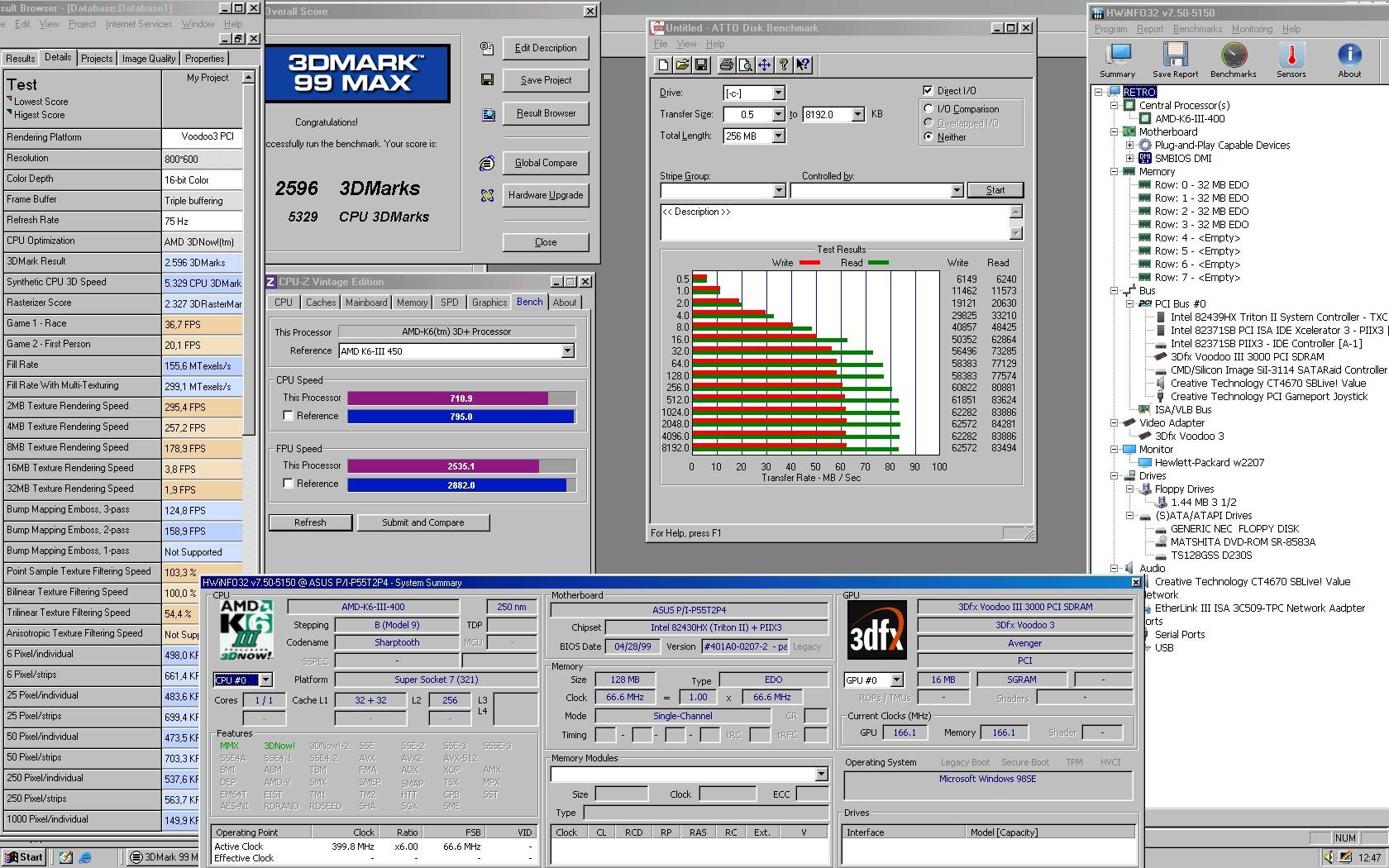The image size is (1389, 868).
Task: Open the Total Length 256 MB dropdown
Action: pos(778,136)
